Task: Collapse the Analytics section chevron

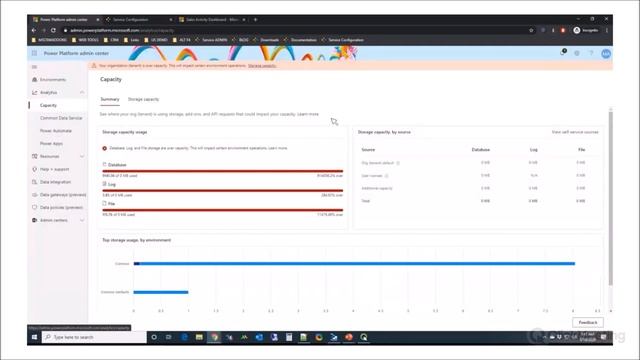Action: point(82,93)
